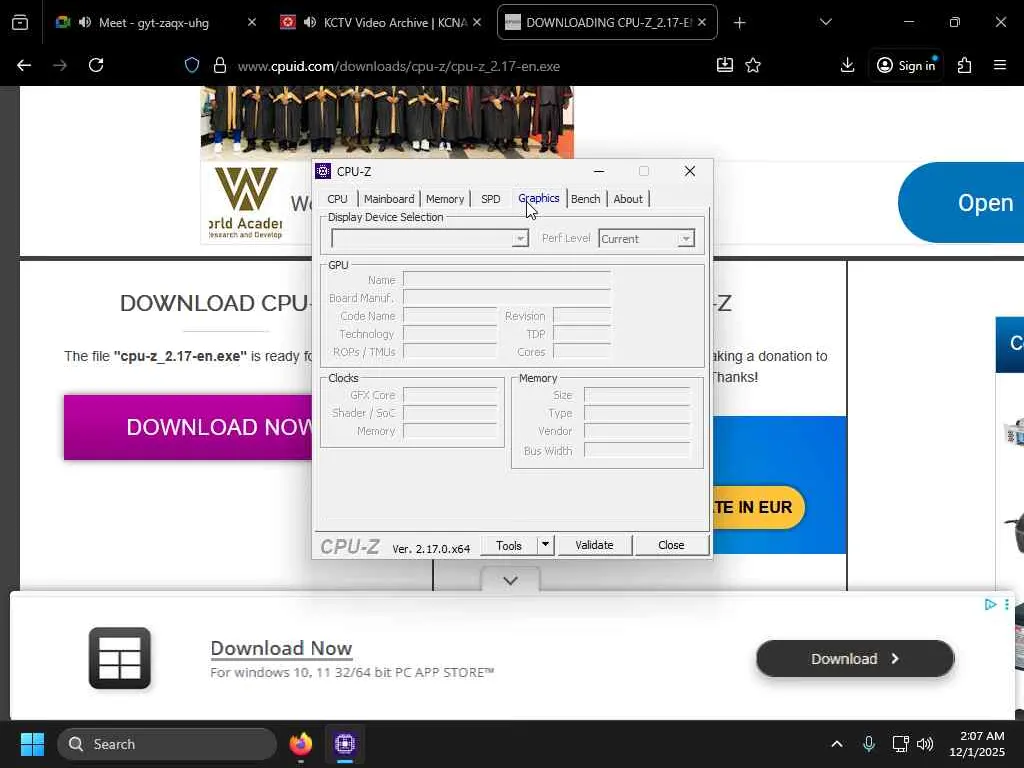Open the list all tabs chevron
The image size is (1024, 768).
point(825,22)
